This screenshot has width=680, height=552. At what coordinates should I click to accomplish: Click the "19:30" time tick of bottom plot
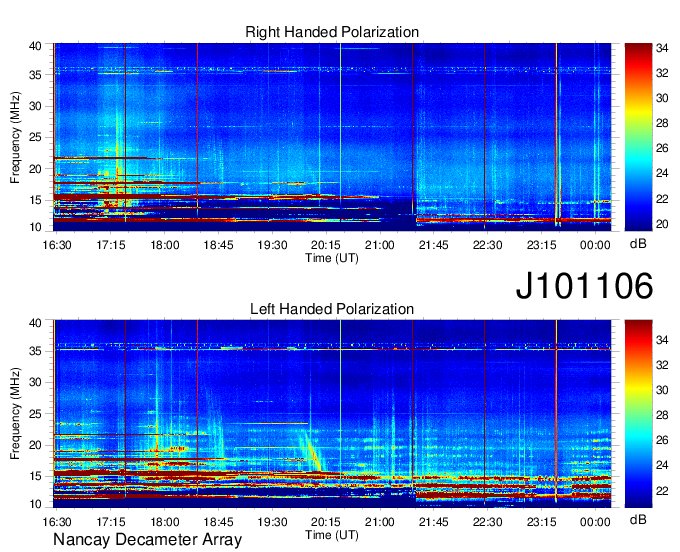[272, 522]
